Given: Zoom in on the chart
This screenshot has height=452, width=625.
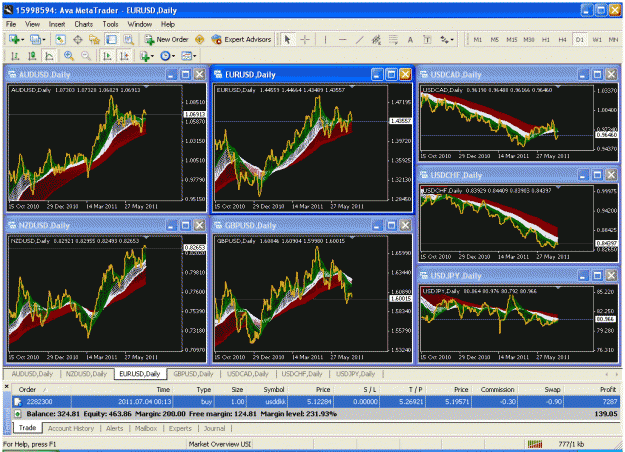Looking at the screenshot, I should (69, 56).
